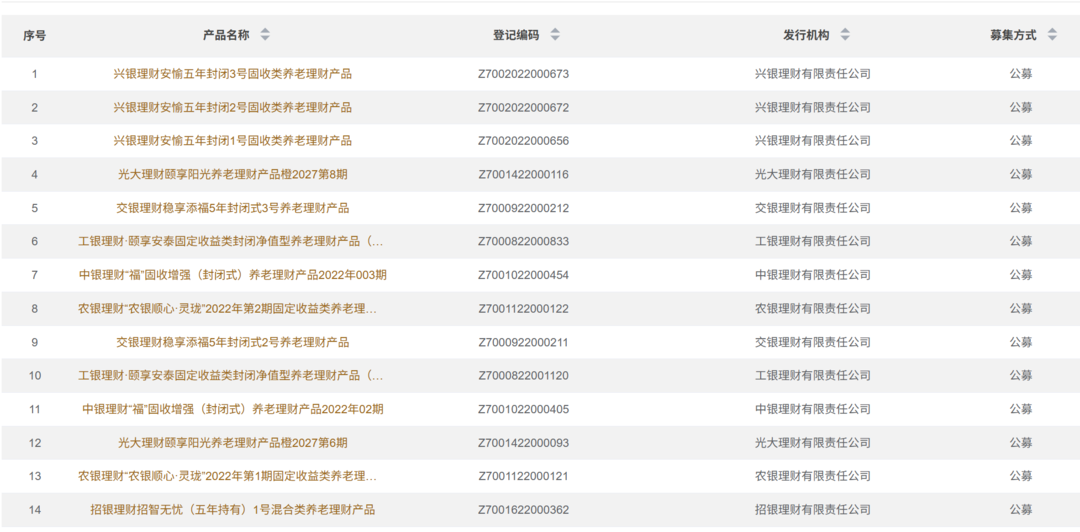Viewport: 1080px width, 532px height.
Task: Open 兴银理财安愉五年封闭2号固收类养老理财产品
Action: coord(232,107)
